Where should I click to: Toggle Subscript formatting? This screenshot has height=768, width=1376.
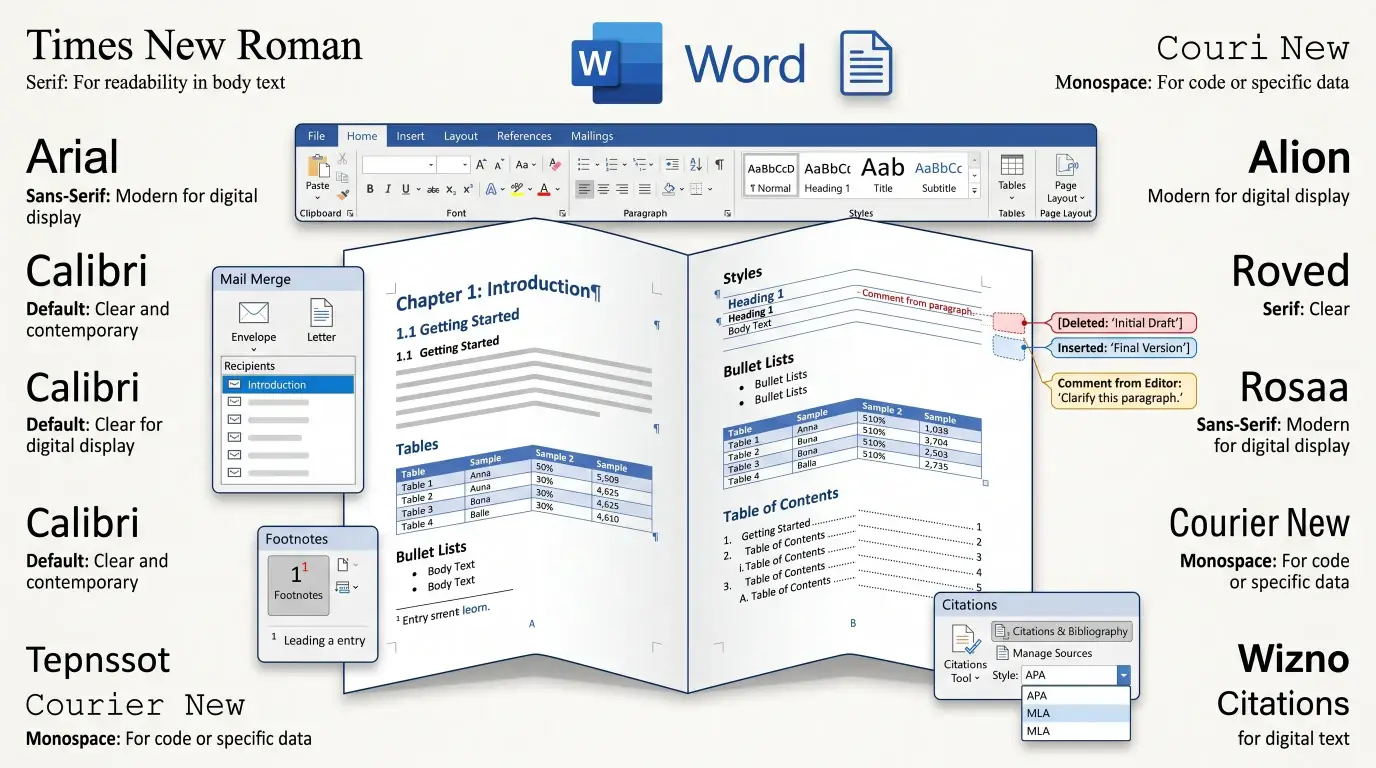[451, 190]
